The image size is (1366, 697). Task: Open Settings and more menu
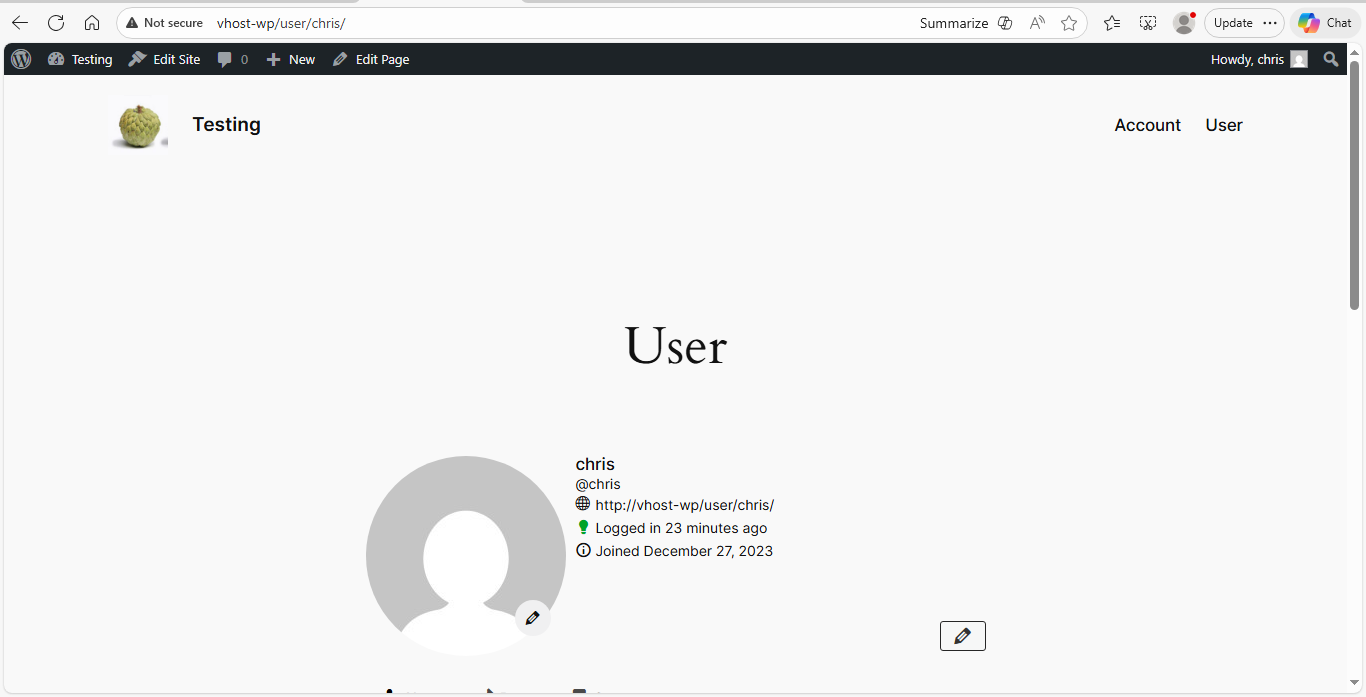pyautogui.click(x=1269, y=22)
